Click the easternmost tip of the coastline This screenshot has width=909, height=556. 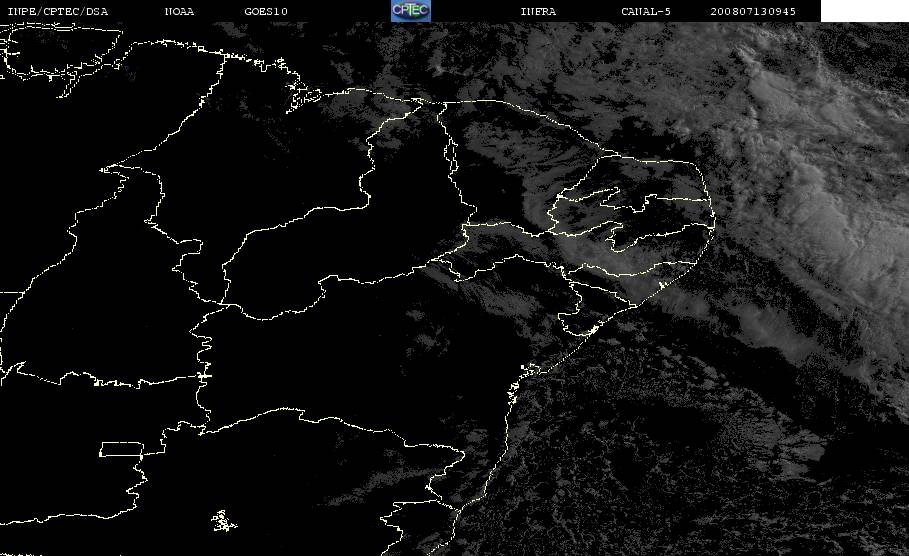pyautogui.click(x=715, y=220)
